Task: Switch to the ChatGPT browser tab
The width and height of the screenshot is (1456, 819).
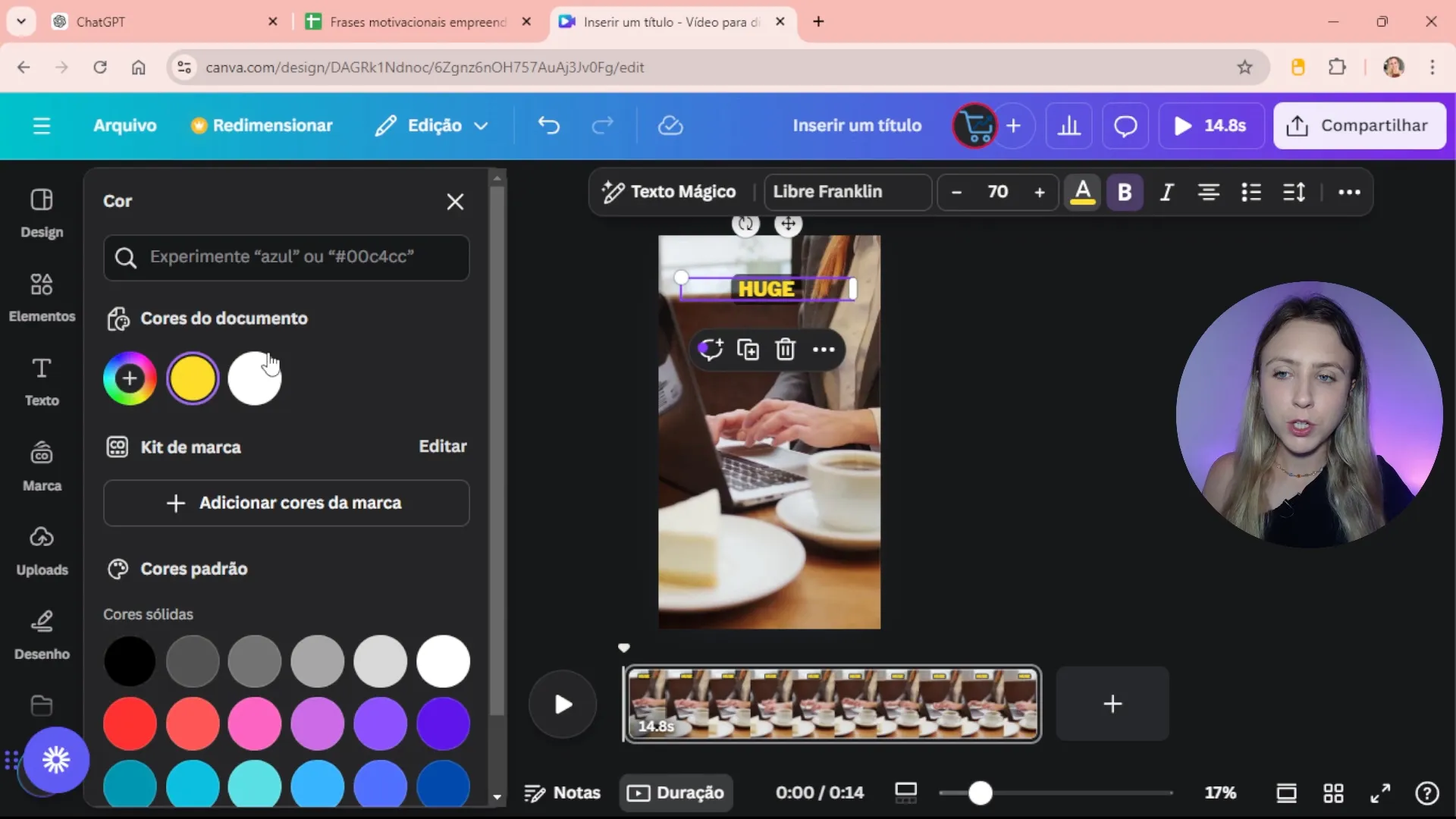Action: point(101,22)
